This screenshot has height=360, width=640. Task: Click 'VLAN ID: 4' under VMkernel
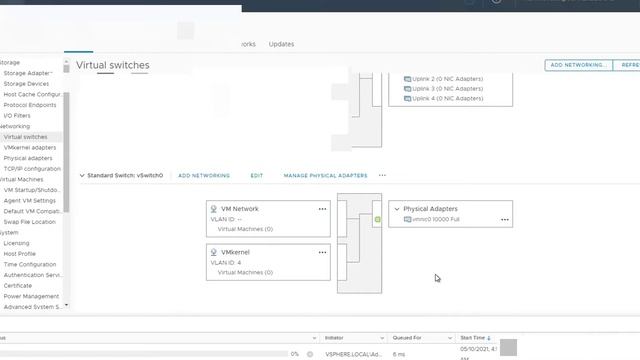point(226,262)
